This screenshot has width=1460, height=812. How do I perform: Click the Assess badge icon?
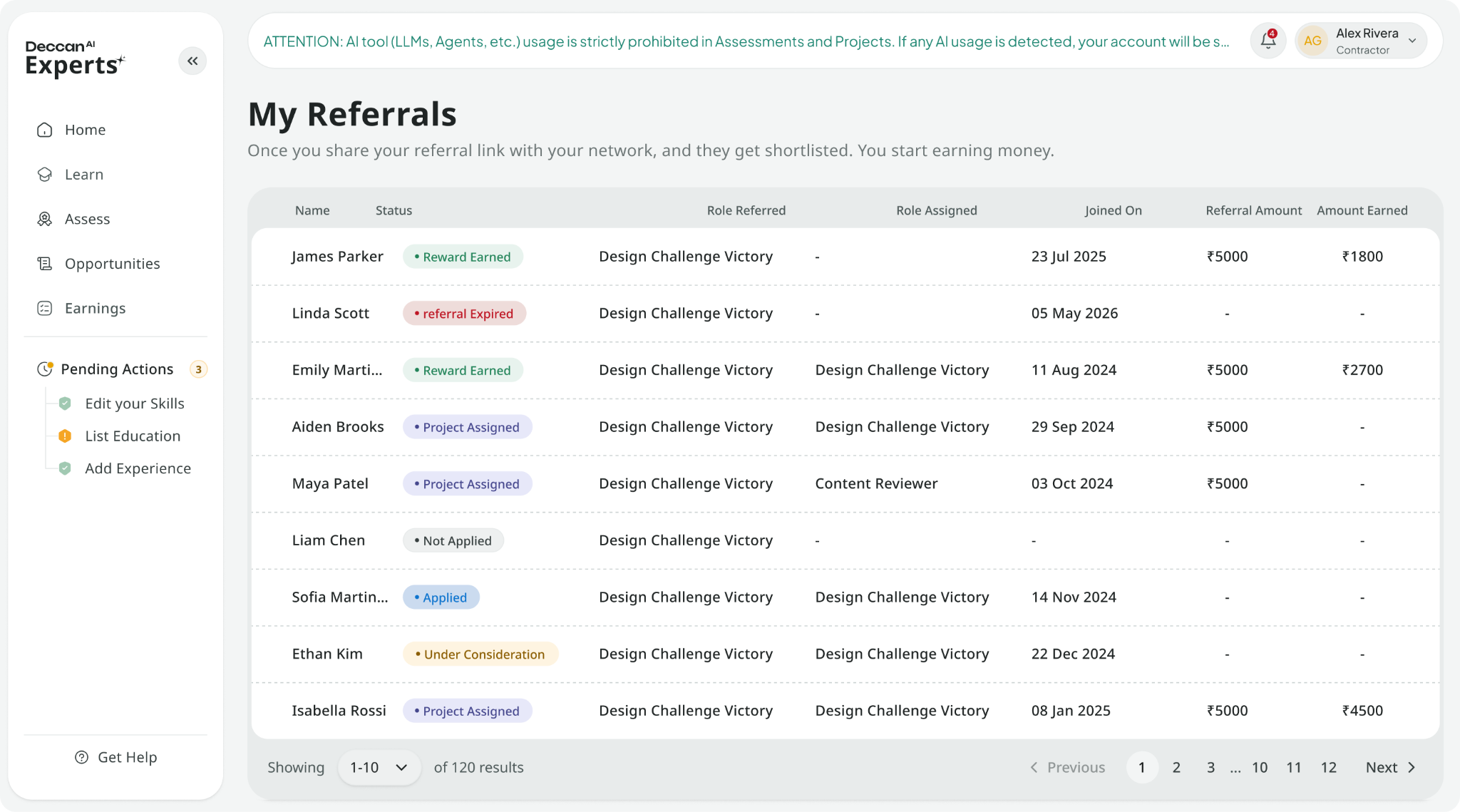pyautogui.click(x=45, y=219)
